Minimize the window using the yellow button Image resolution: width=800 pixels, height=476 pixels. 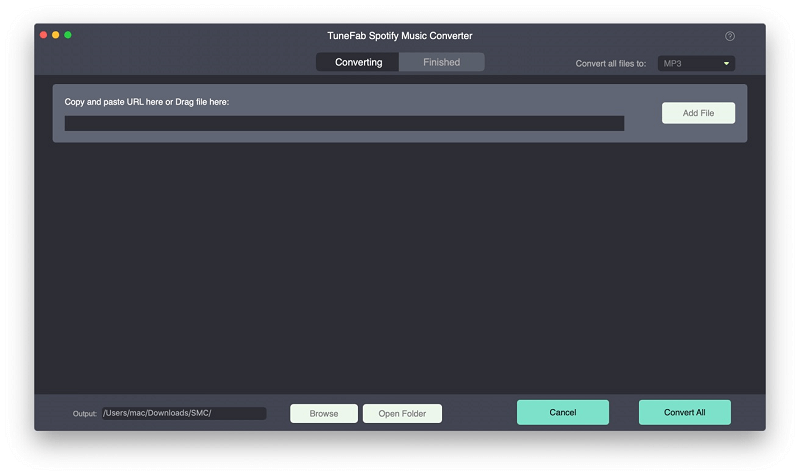pos(56,35)
